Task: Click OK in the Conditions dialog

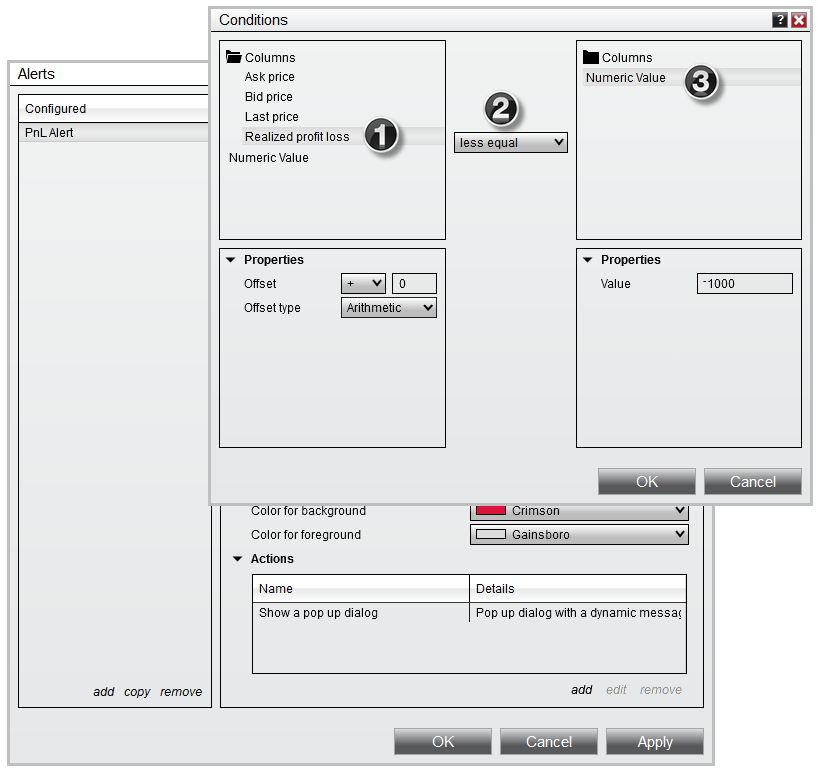Action: [645, 481]
